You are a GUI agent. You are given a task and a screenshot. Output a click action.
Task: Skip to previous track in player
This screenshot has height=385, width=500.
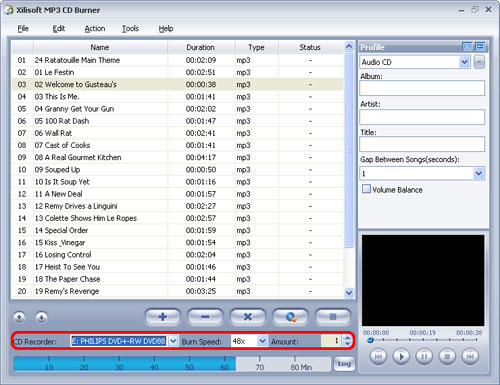click(x=378, y=357)
